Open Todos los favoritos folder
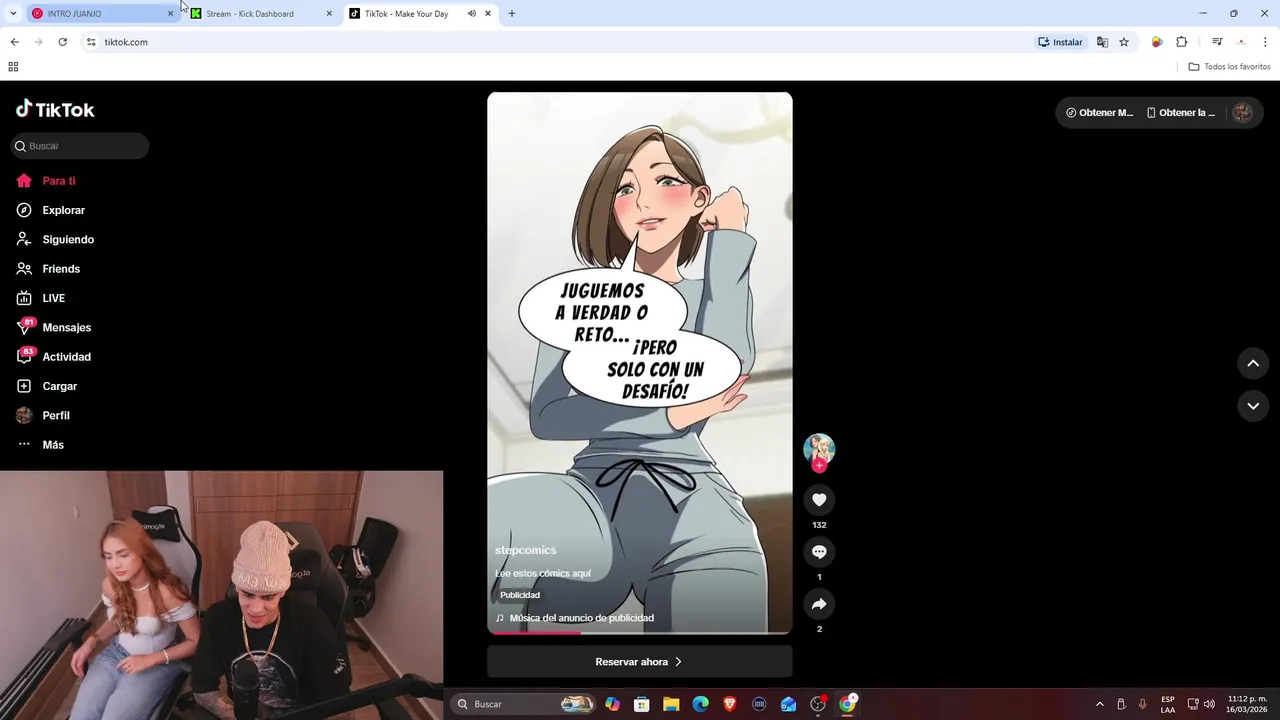The image size is (1280, 720). tap(1229, 67)
